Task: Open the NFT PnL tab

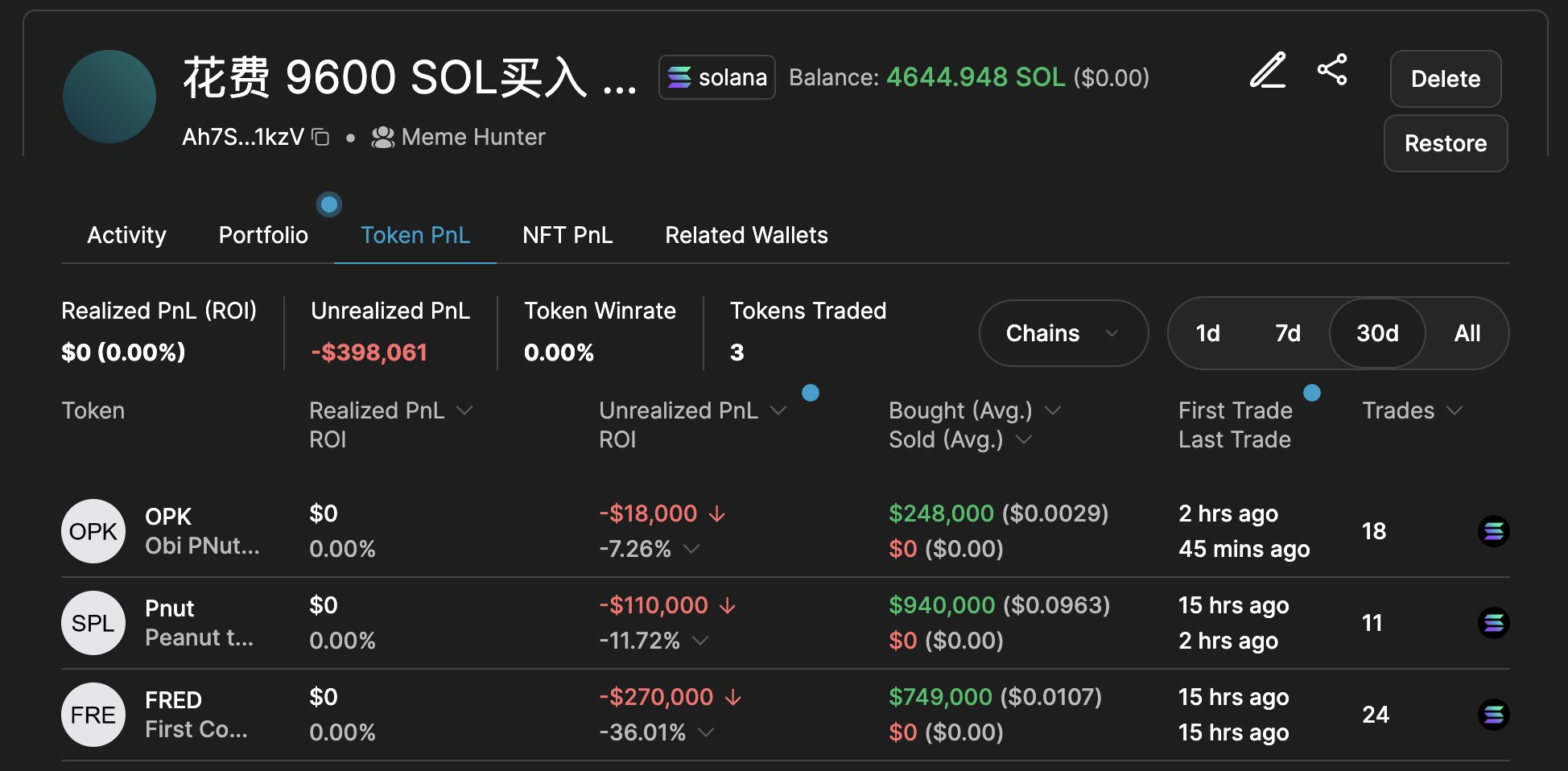Action: [567, 235]
